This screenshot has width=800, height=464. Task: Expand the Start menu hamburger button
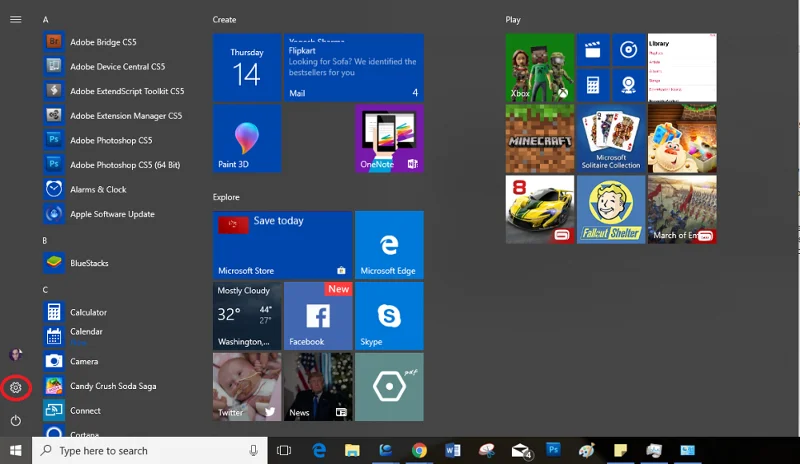pyautogui.click(x=16, y=19)
